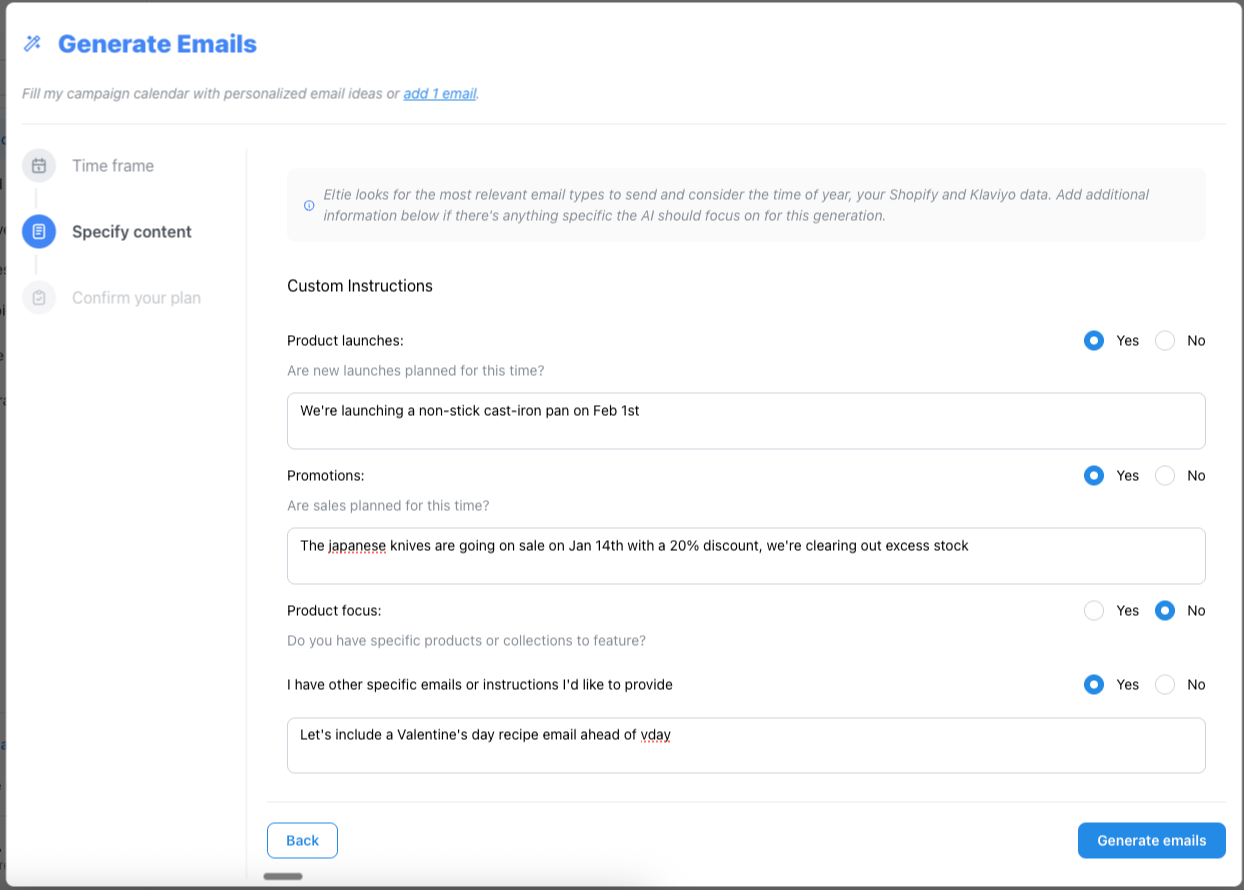Go to the Time frame step
1244x890 pixels.
coord(112,166)
